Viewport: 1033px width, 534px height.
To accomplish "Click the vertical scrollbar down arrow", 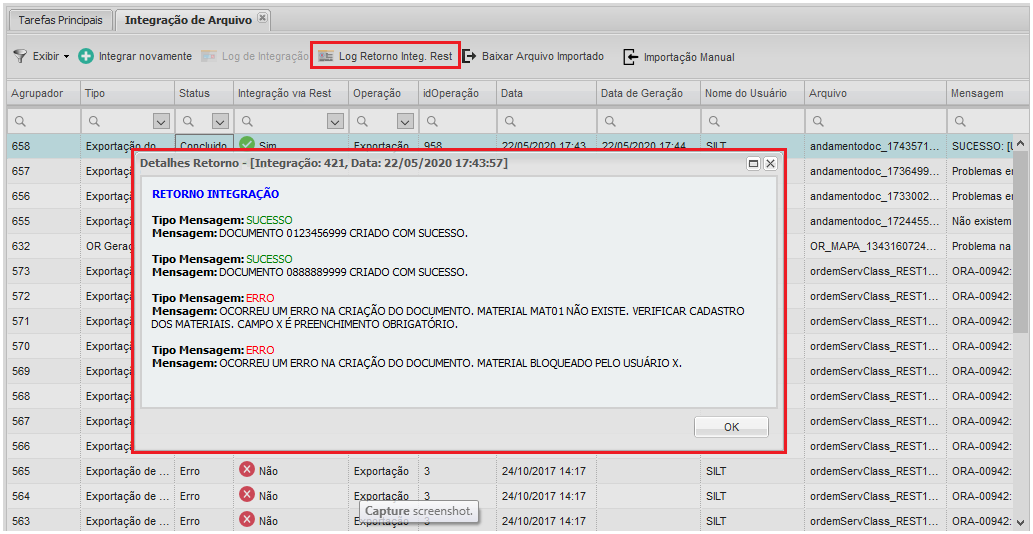I will (1019, 522).
